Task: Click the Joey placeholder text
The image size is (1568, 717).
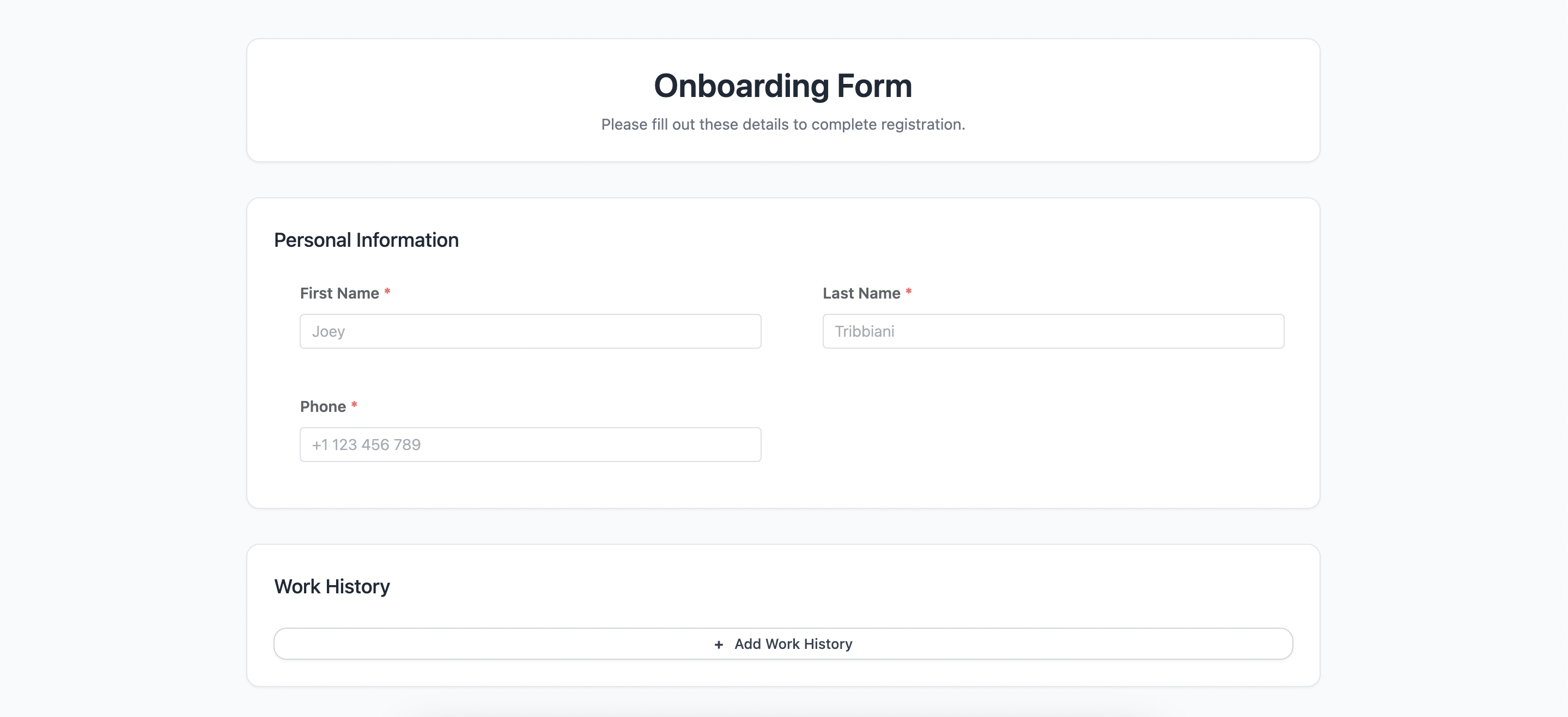Action: click(x=328, y=332)
